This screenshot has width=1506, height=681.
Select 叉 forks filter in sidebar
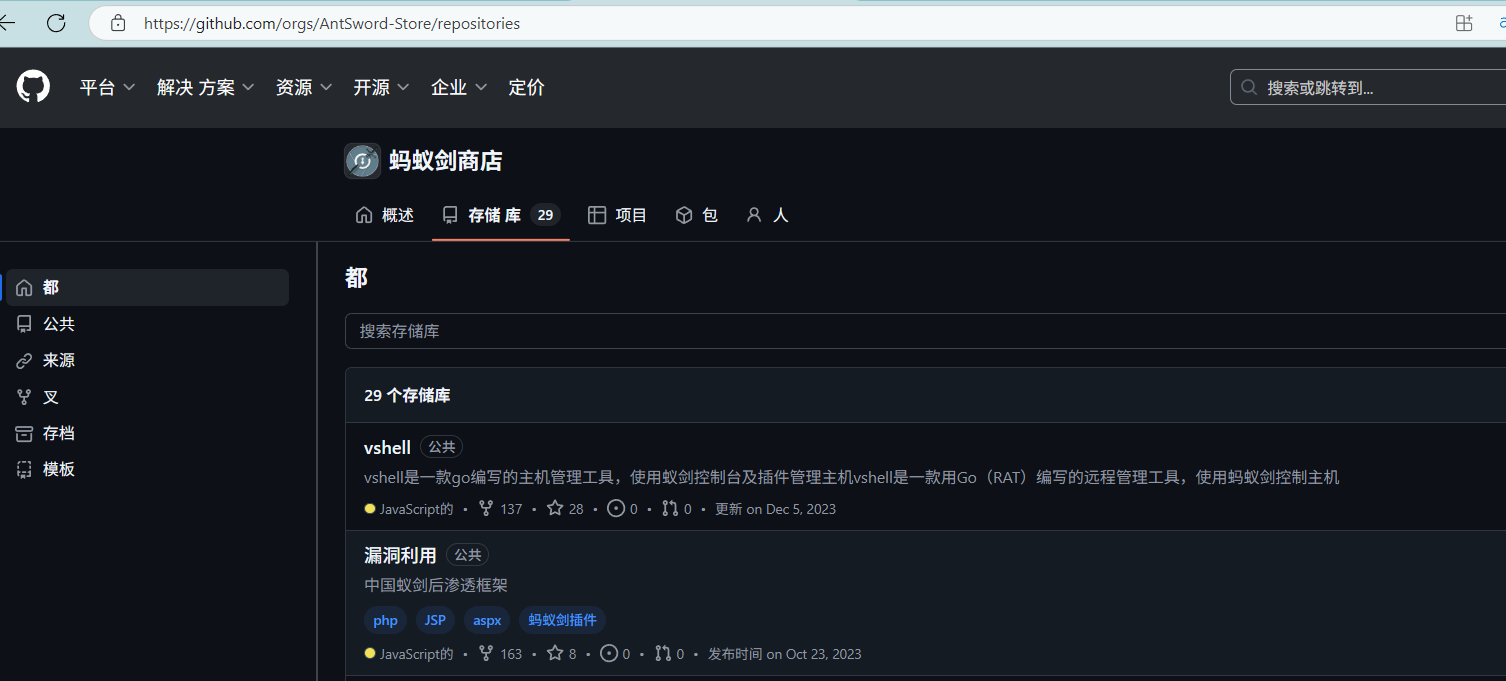coord(148,397)
